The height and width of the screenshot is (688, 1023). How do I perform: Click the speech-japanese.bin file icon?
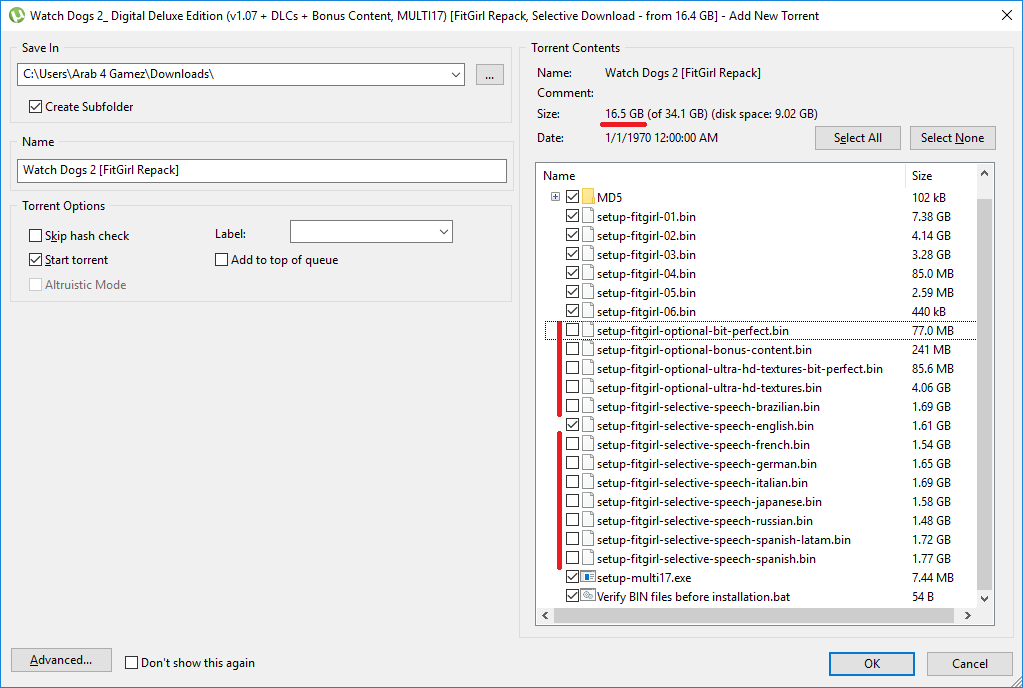(588, 501)
